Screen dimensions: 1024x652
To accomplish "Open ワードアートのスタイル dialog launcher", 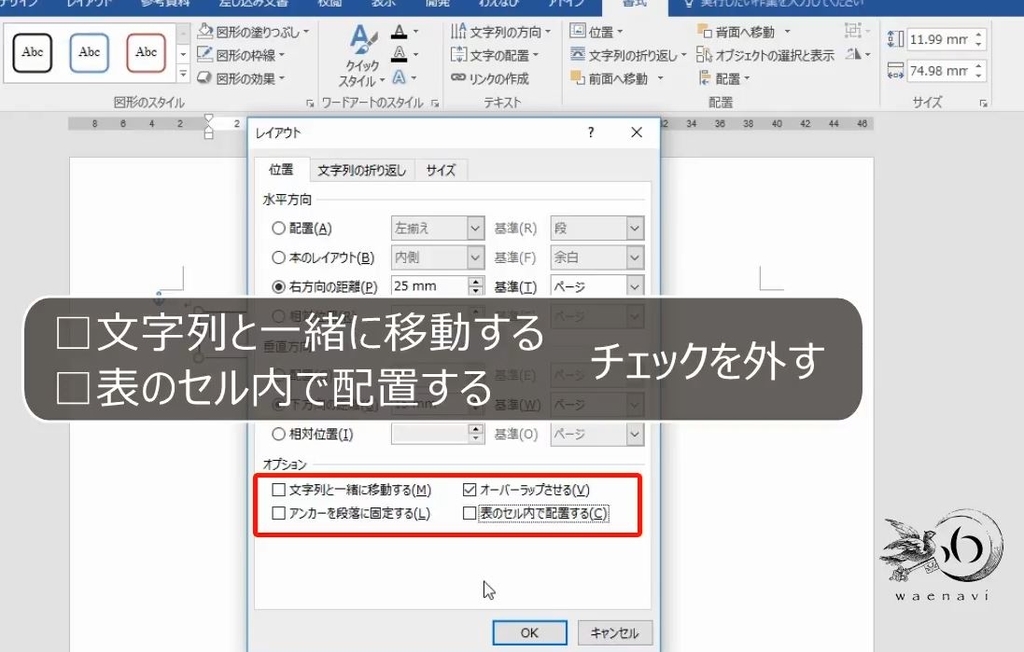I will pyautogui.click(x=435, y=103).
